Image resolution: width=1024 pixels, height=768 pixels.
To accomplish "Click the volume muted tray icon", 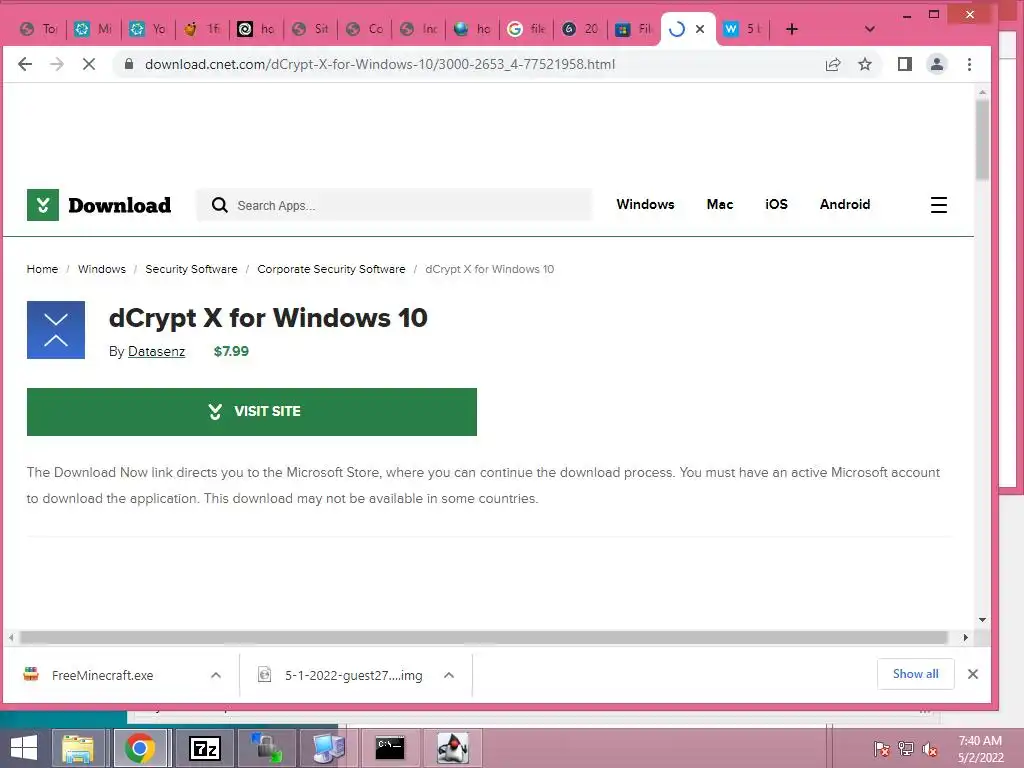I will 930,749.
